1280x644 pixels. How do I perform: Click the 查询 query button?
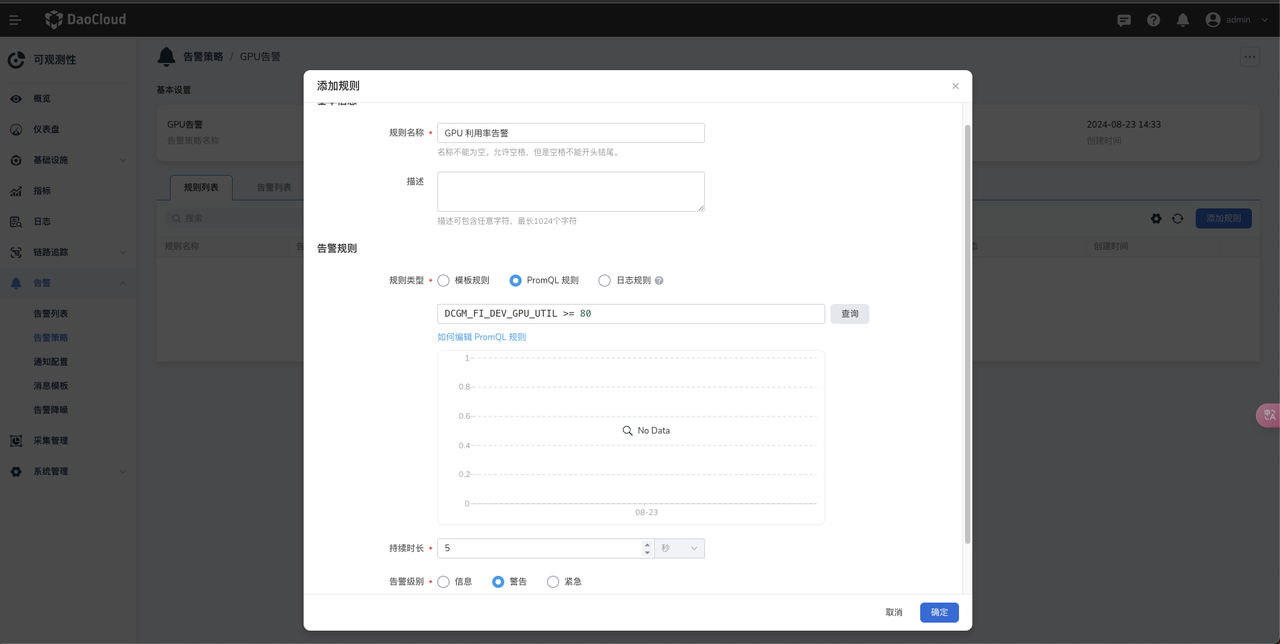[x=849, y=314]
